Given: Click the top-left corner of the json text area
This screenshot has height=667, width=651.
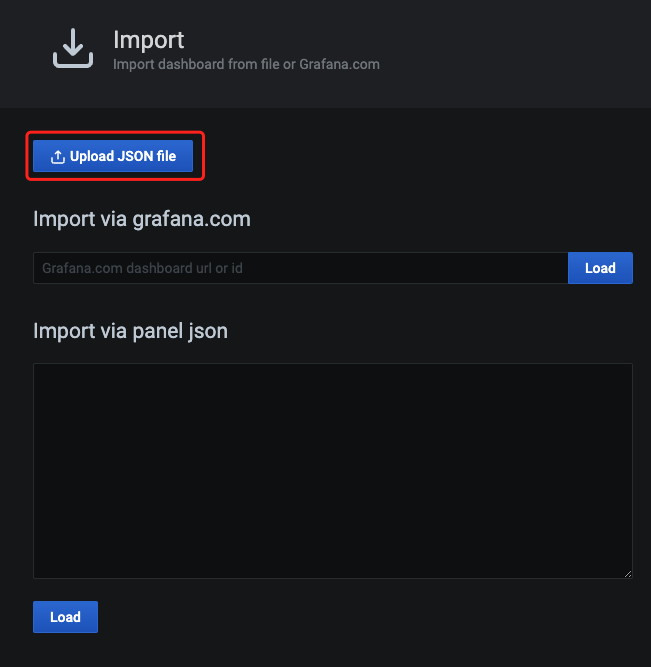Looking at the screenshot, I should [x=35, y=365].
